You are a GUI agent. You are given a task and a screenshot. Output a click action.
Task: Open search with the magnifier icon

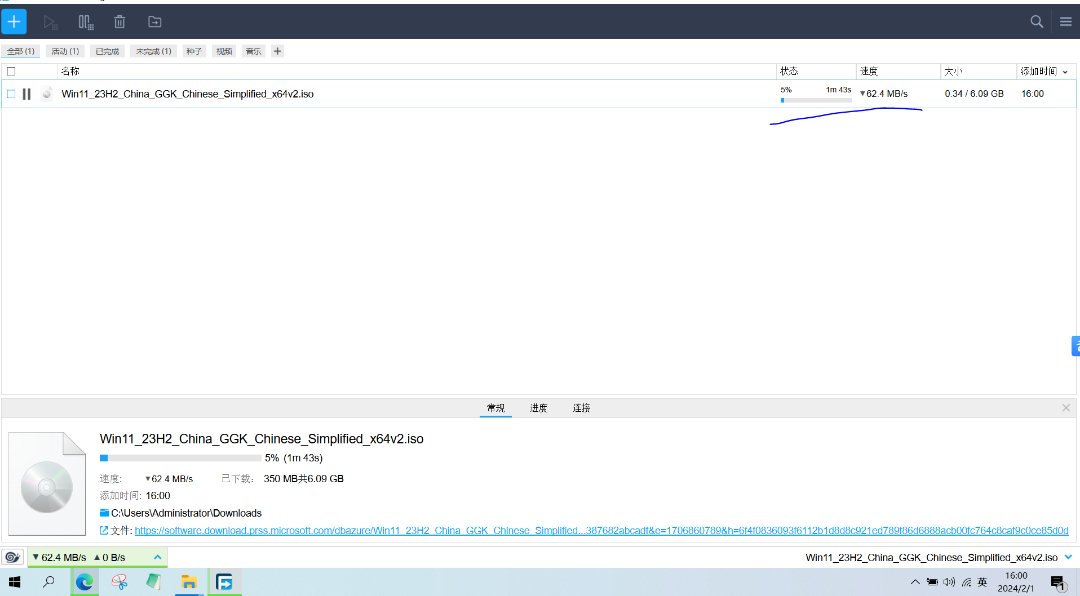pos(1037,21)
